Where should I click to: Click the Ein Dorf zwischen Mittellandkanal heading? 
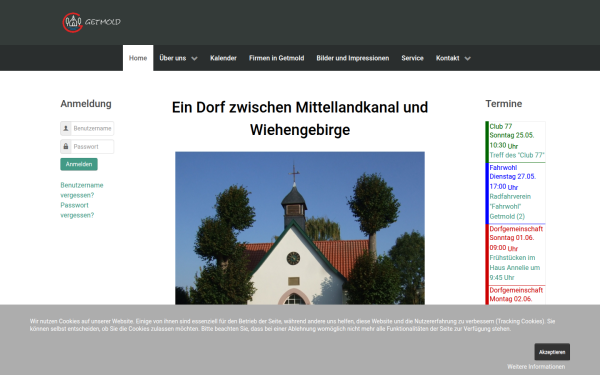tap(300, 119)
